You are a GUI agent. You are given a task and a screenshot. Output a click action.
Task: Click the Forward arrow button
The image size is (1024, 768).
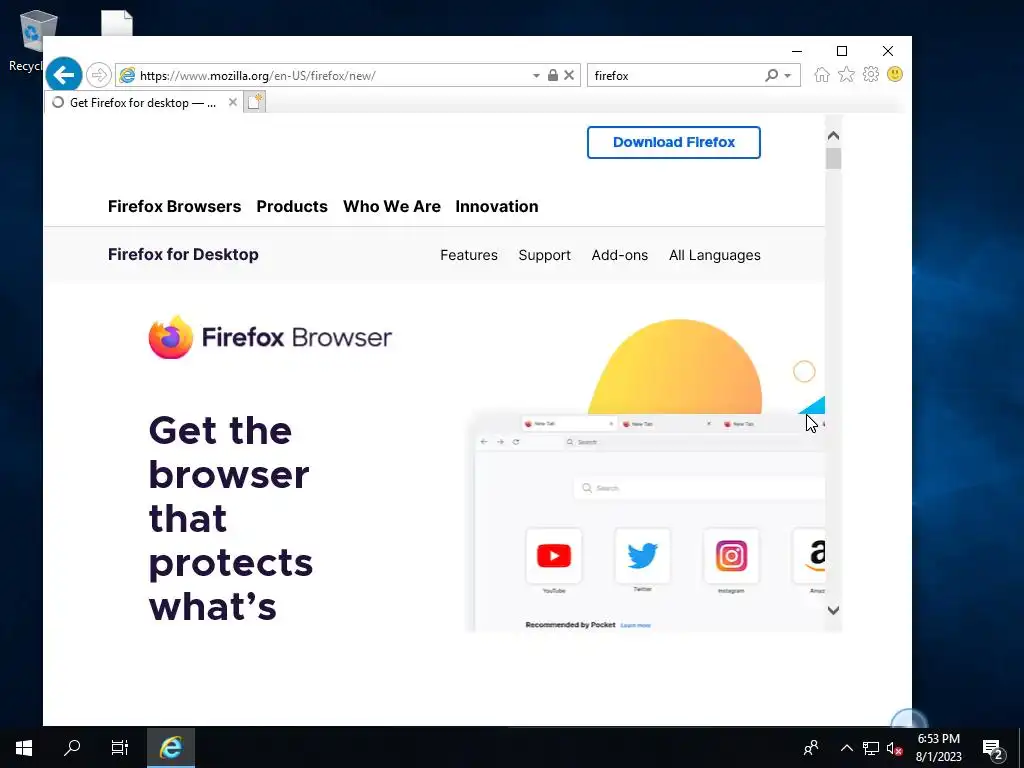[99, 75]
